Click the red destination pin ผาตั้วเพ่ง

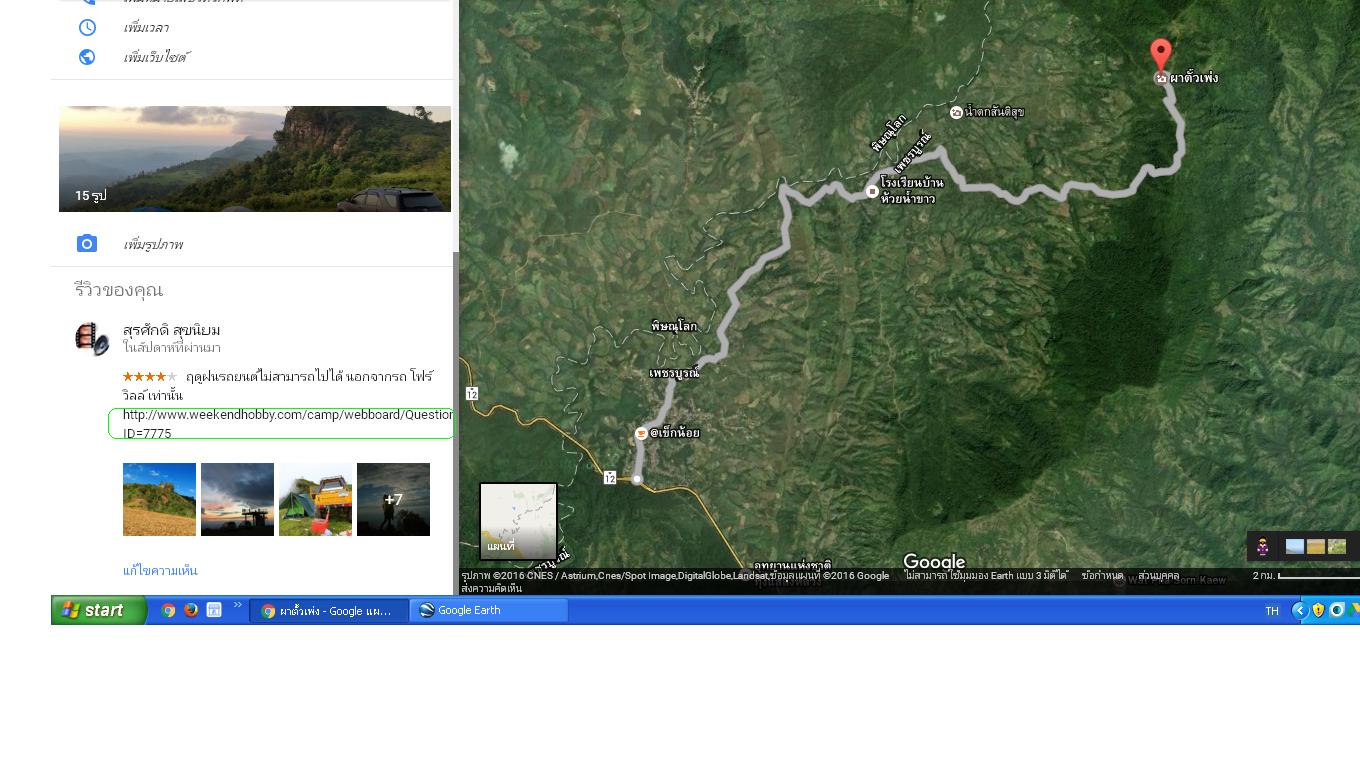pyautogui.click(x=1160, y=54)
